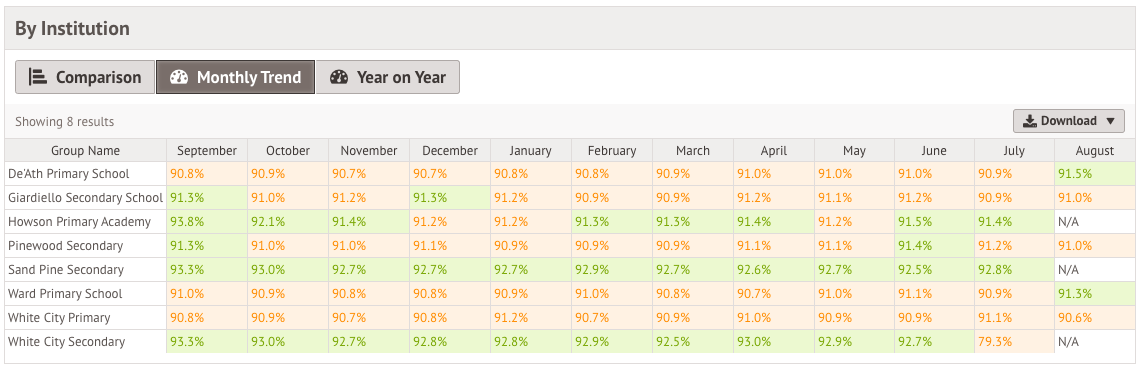Switch to the Comparison tab
The image size is (1140, 368).
(x=85, y=77)
